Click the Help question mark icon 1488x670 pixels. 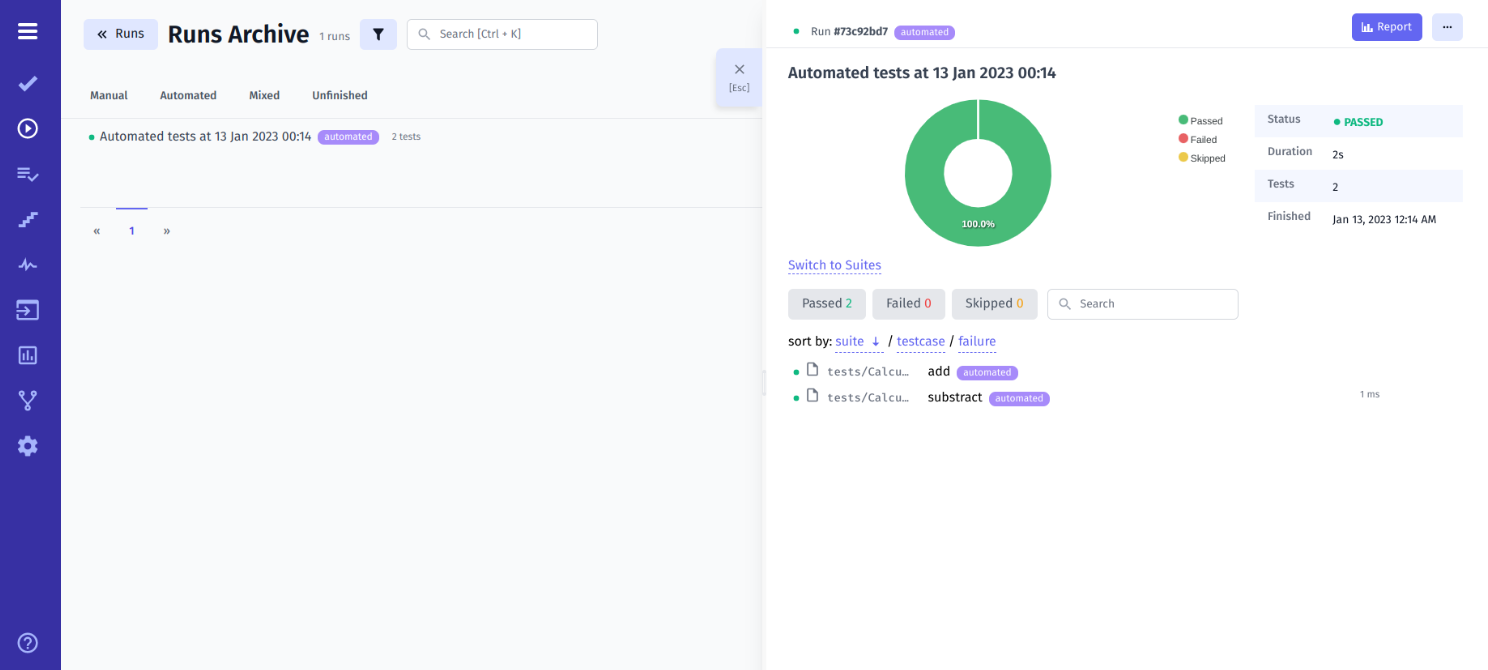[27, 642]
